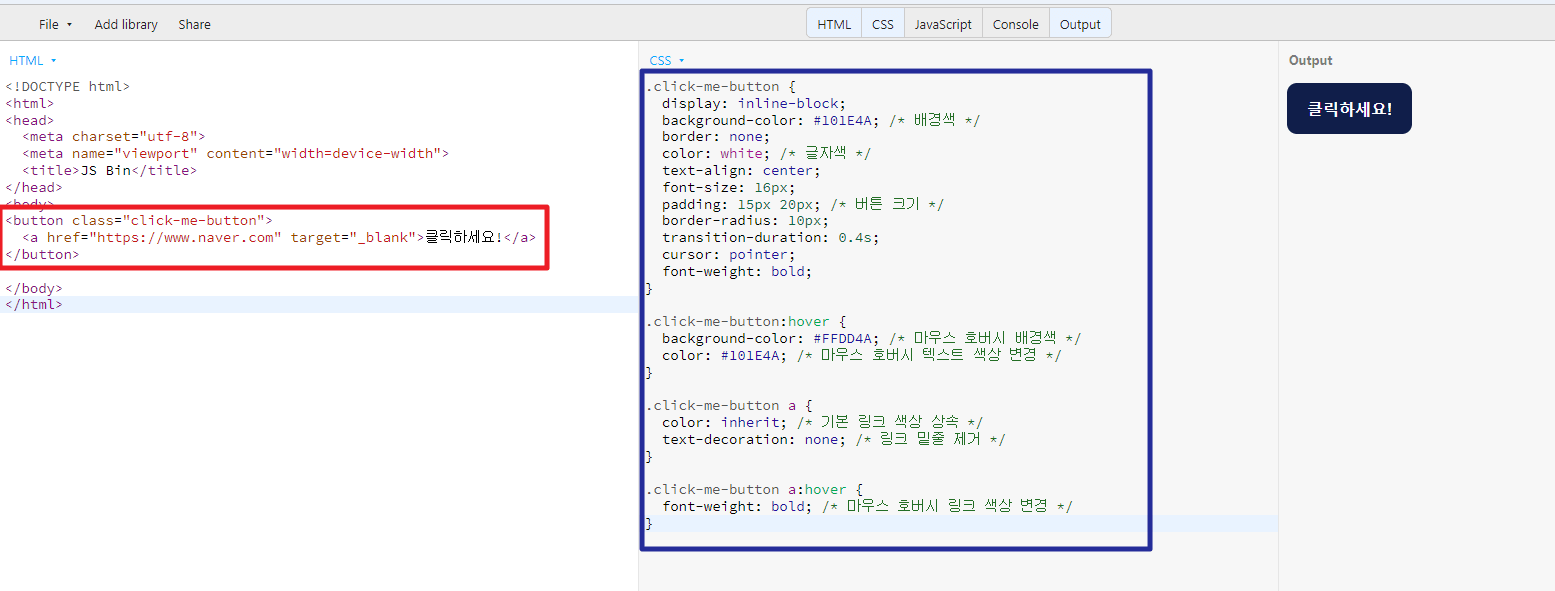Screen dimensions: 1555x591
Task: Expand the HTML panel dropdown arrow
Action: point(55,60)
